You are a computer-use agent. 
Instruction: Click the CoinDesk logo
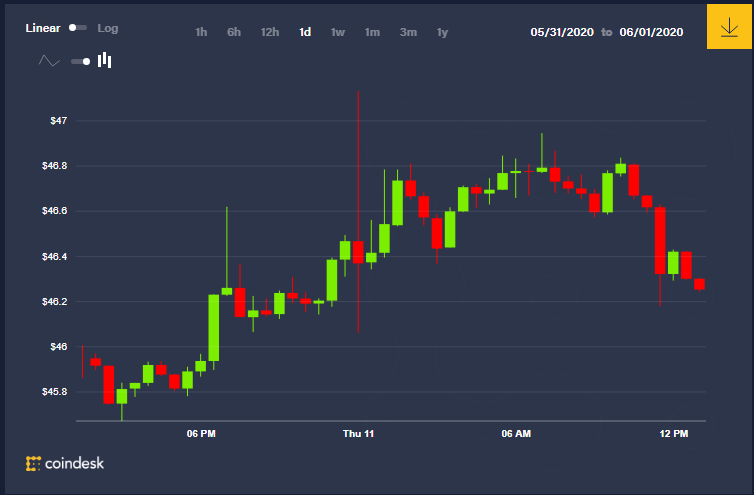[65, 463]
